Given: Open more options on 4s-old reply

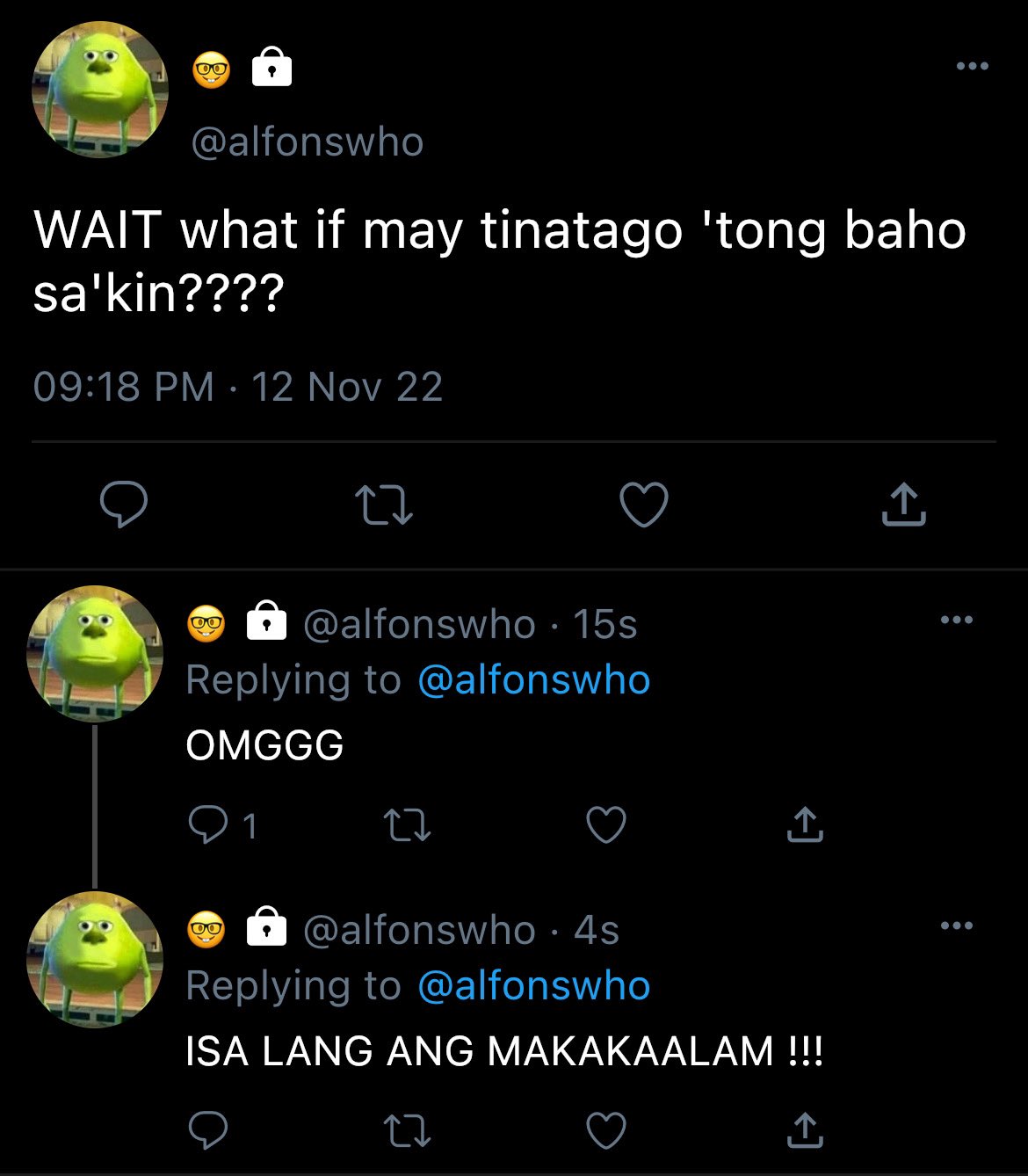Looking at the screenshot, I should (957, 926).
